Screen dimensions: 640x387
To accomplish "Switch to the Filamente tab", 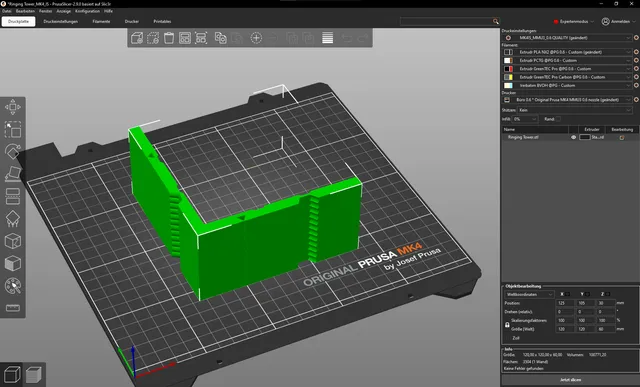I will (x=101, y=21).
